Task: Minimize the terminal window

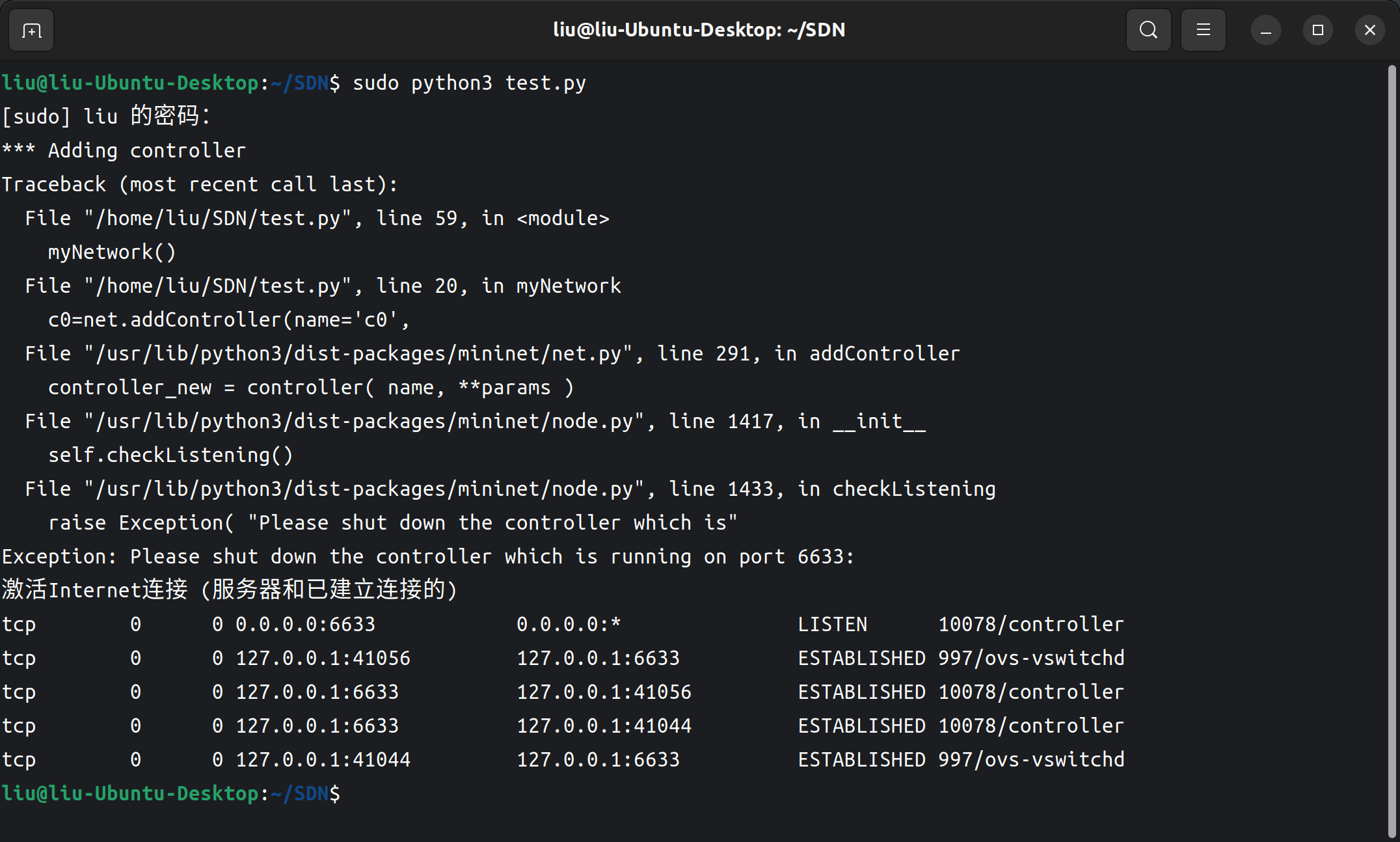Action: pyautogui.click(x=1265, y=30)
